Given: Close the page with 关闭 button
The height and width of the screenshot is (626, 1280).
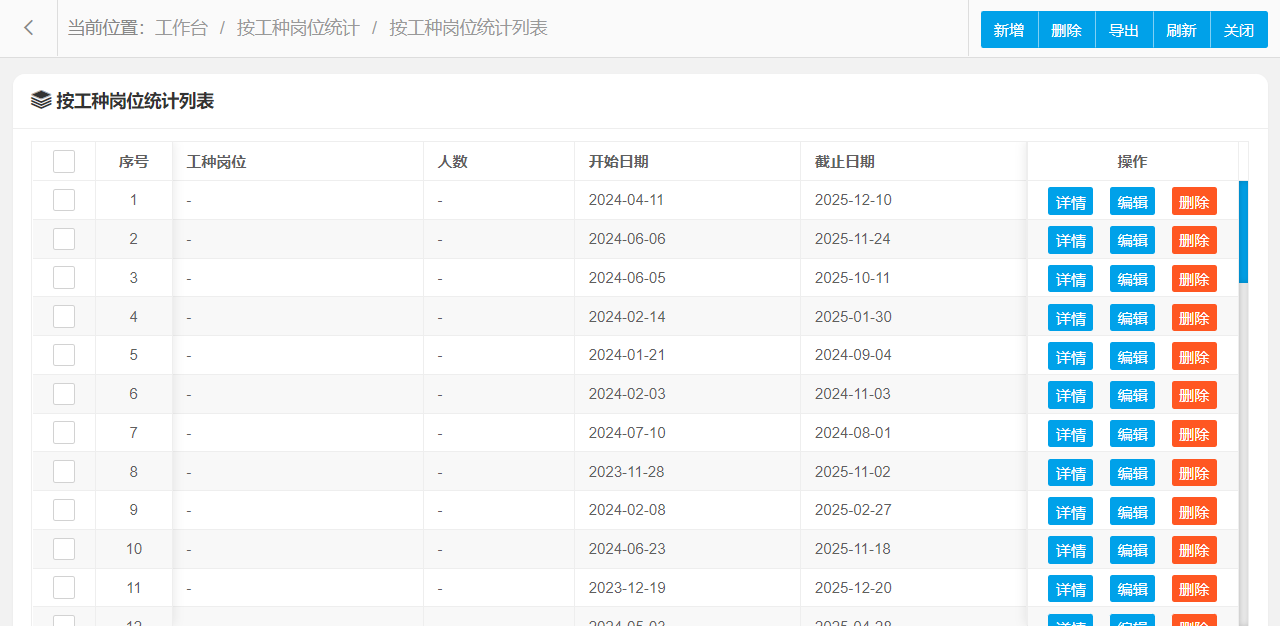Looking at the screenshot, I should point(1239,30).
